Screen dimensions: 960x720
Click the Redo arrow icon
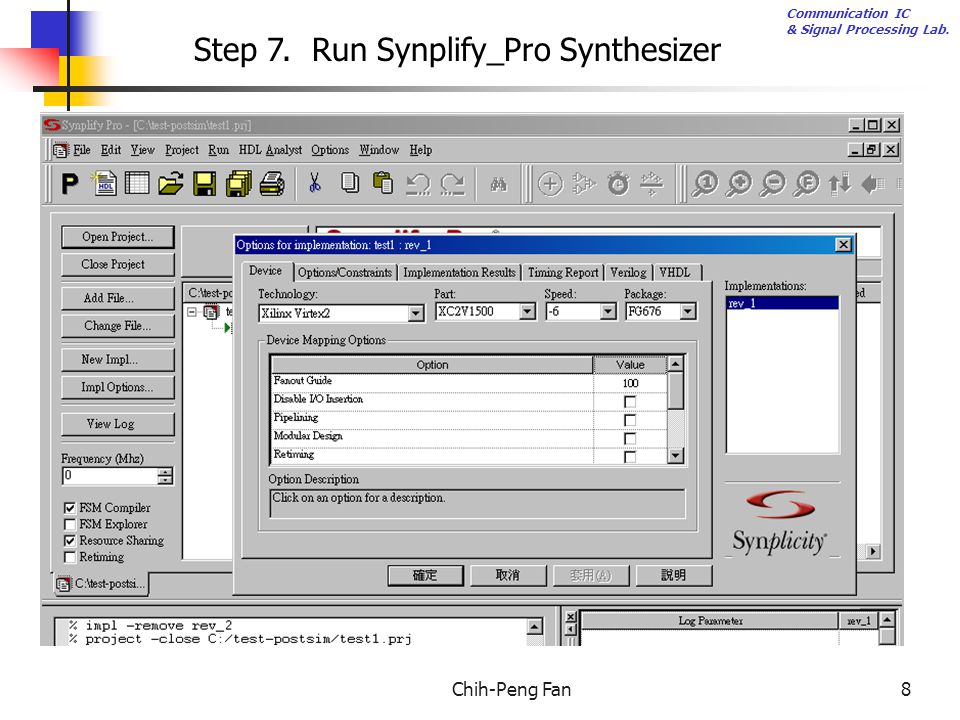tap(452, 183)
